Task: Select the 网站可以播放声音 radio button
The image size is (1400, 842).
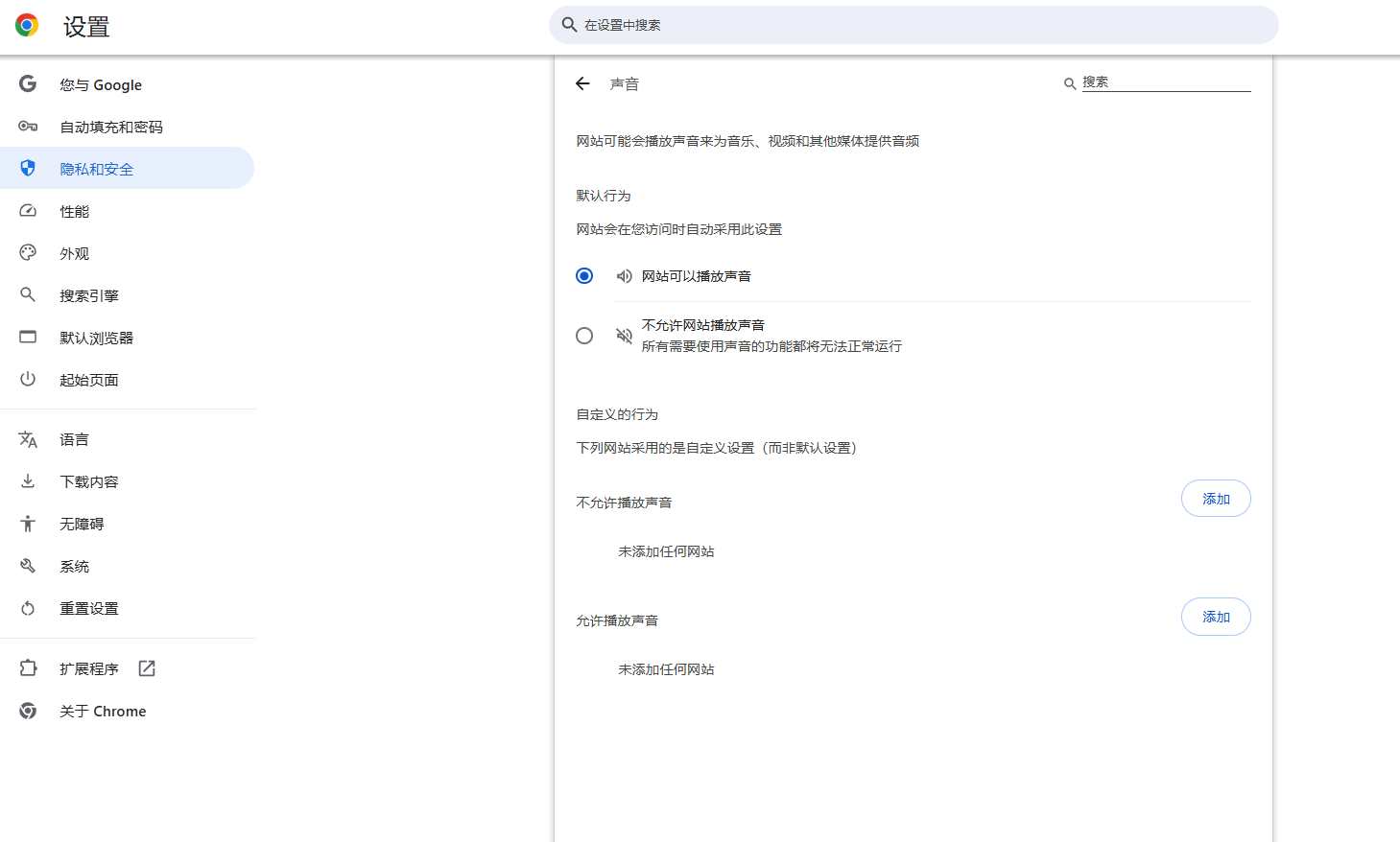Action: 584,276
